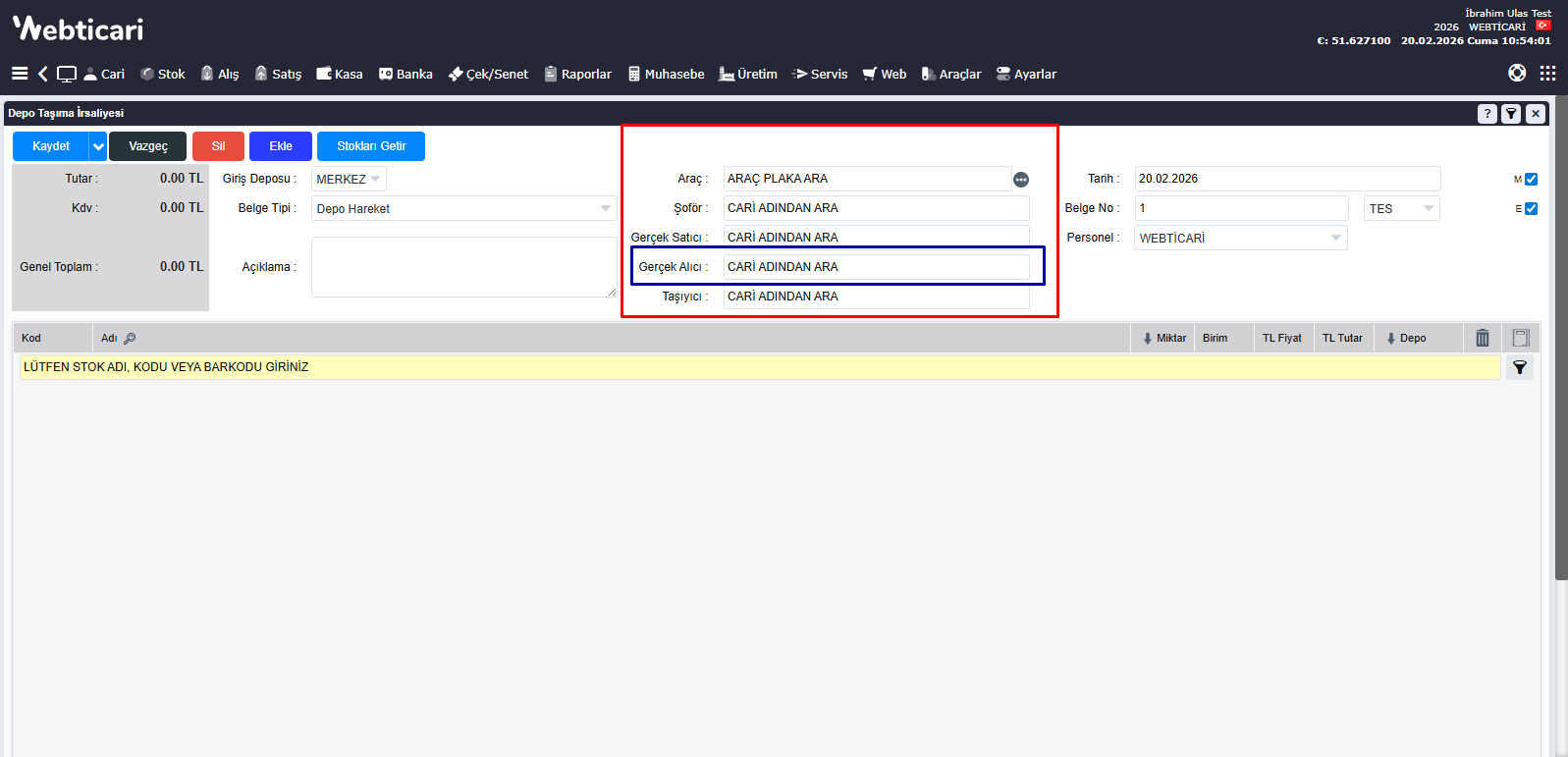
Task: Toggle the E checkbox
Action: click(1531, 209)
